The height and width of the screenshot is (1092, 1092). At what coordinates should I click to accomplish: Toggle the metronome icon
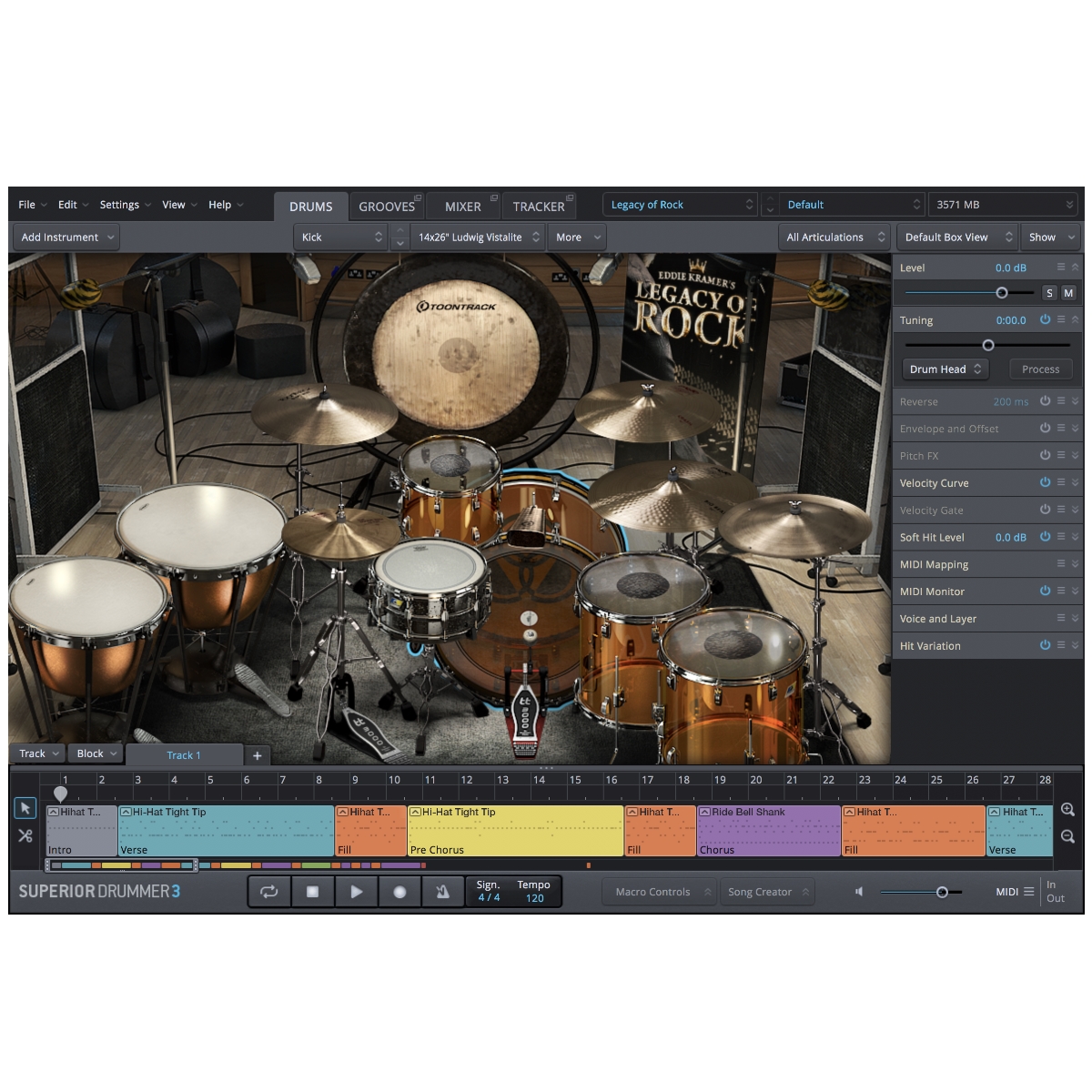pyautogui.click(x=442, y=892)
